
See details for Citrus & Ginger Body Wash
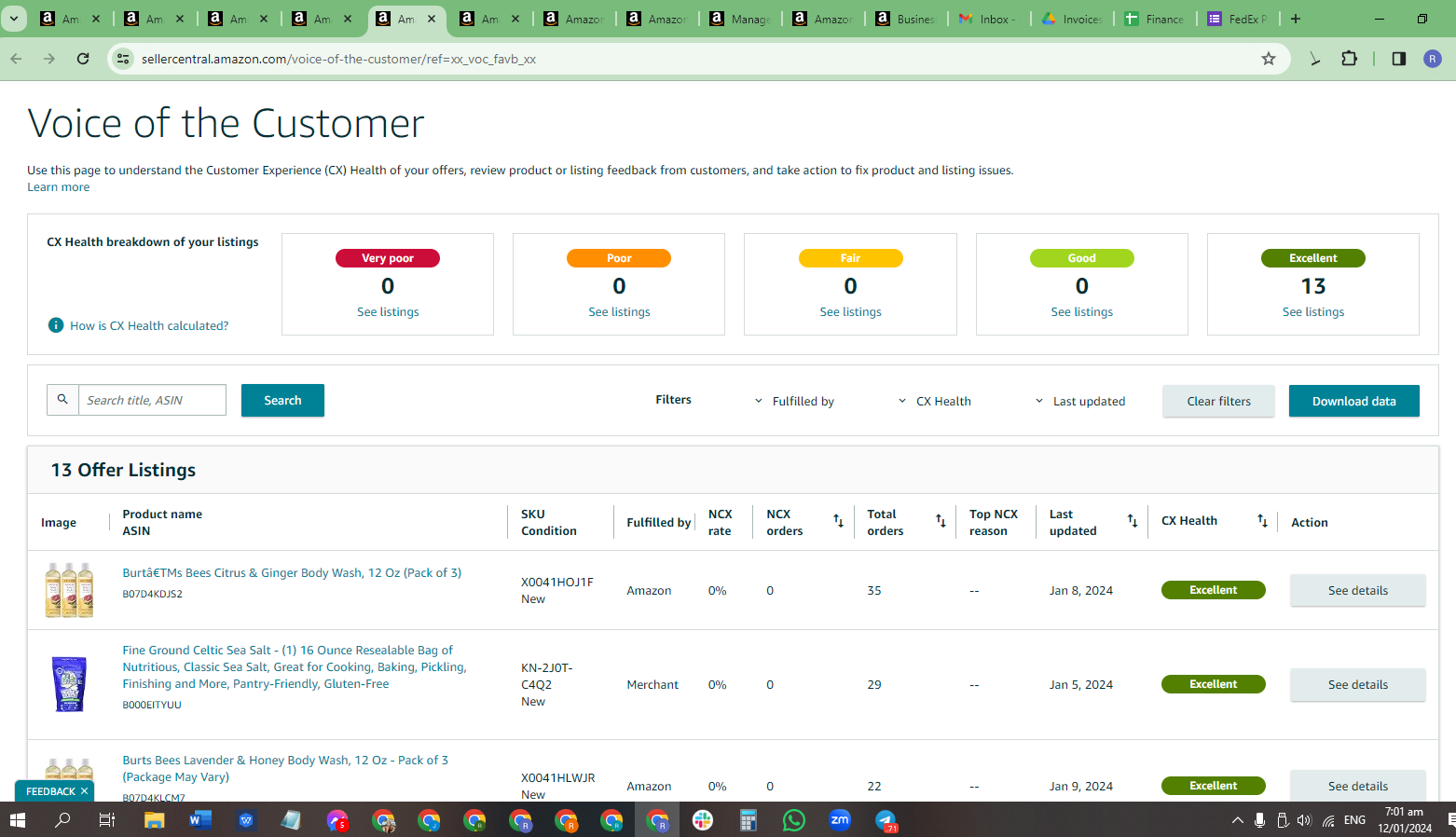pos(1357,591)
